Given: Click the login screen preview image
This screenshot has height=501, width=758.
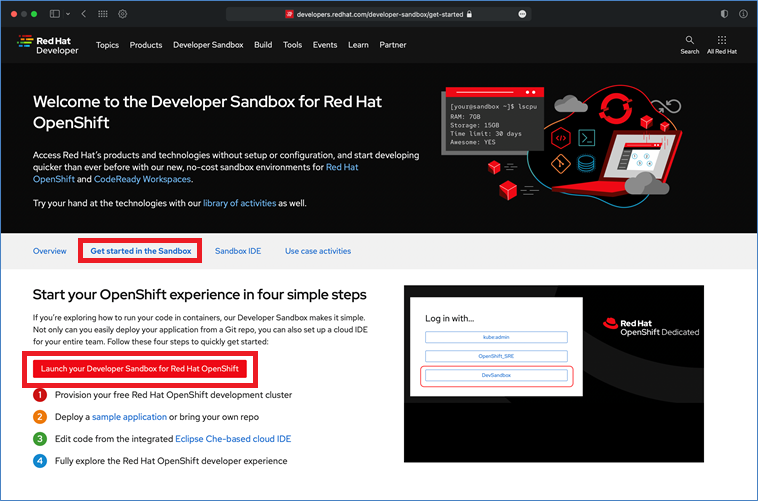Looking at the screenshot, I should 554,374.
